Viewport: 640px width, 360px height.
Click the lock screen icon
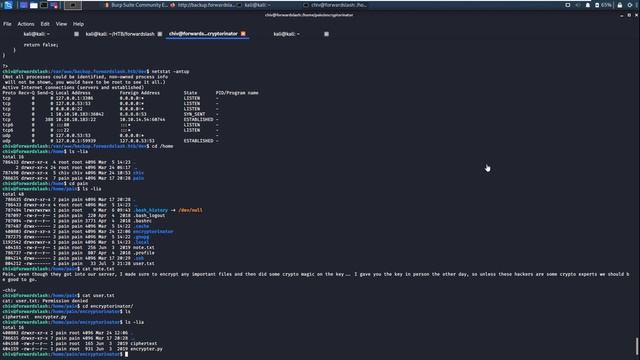click(620, 5)
